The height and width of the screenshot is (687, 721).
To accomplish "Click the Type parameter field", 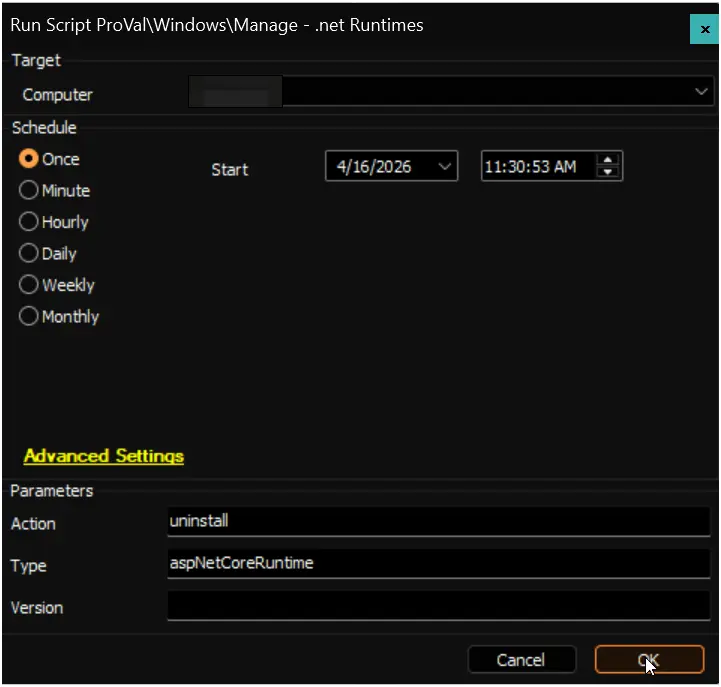I will pyautogui.click(x=439, y=563).
